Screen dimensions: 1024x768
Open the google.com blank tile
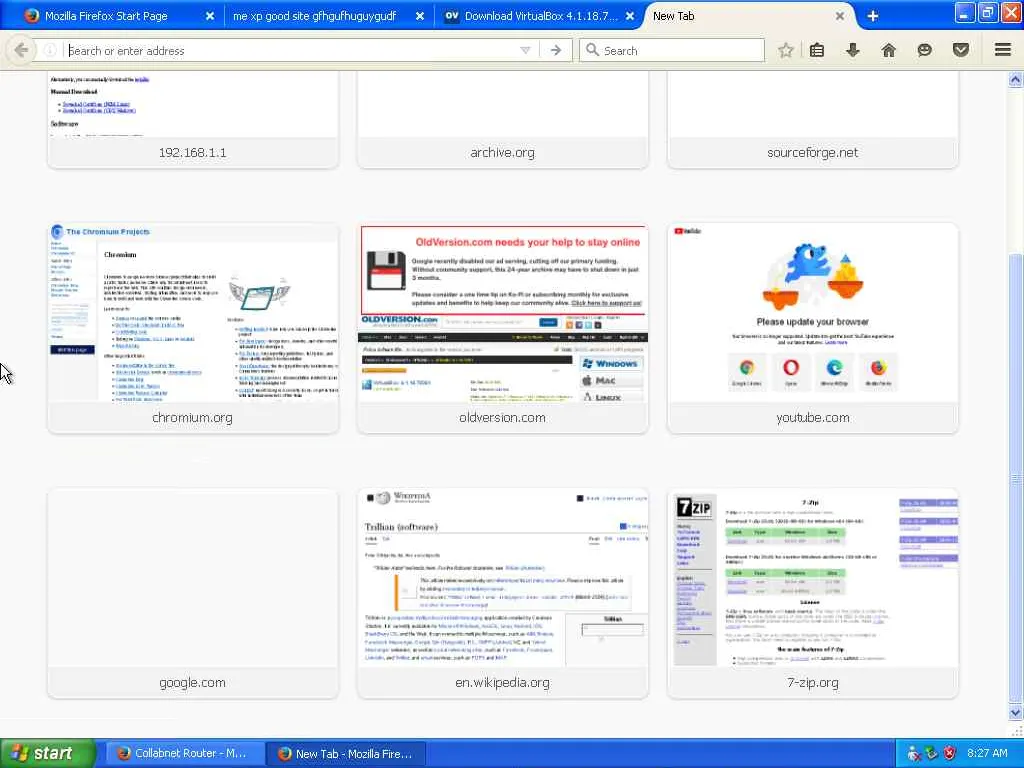193,593
